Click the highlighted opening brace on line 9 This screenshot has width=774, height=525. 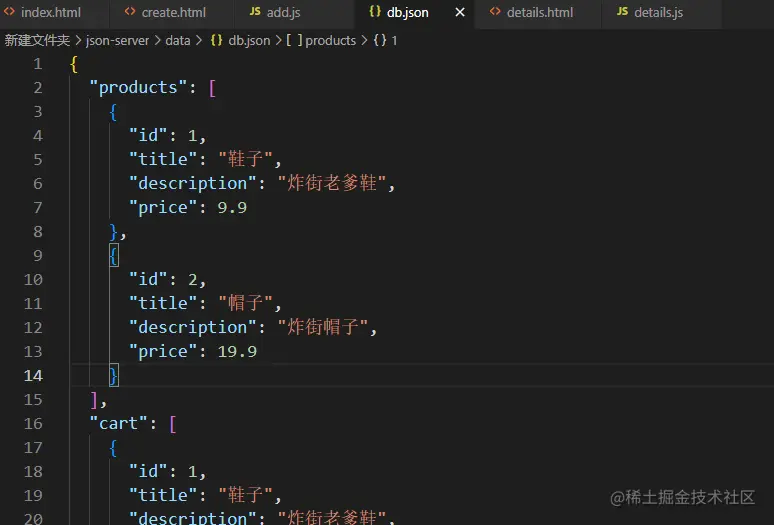tap(114, 256)
